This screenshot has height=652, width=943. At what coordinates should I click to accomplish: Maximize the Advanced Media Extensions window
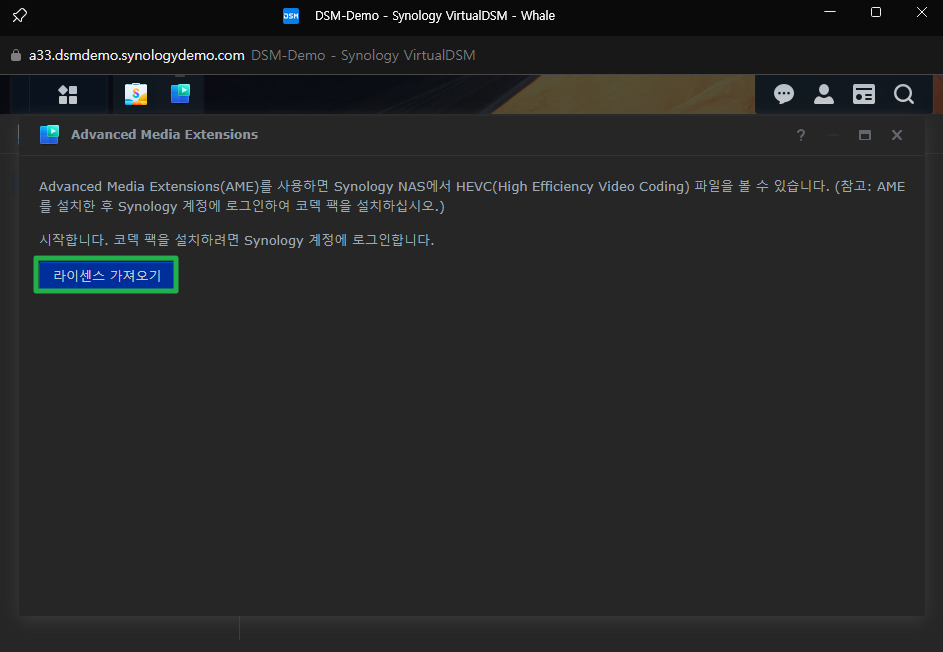click(865, 135)
